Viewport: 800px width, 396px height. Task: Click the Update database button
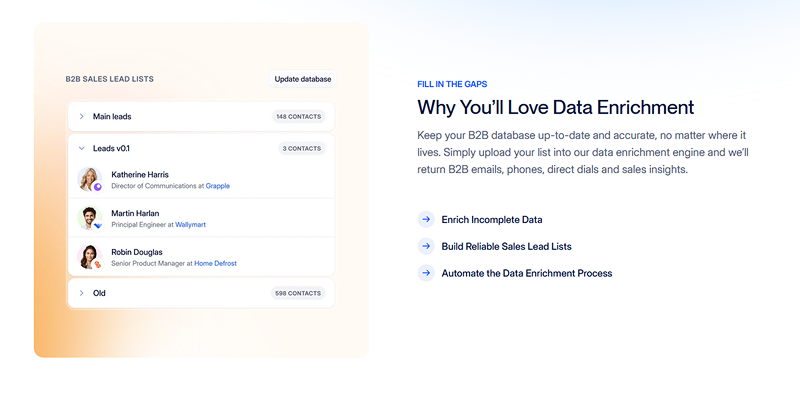click(303, 79)
